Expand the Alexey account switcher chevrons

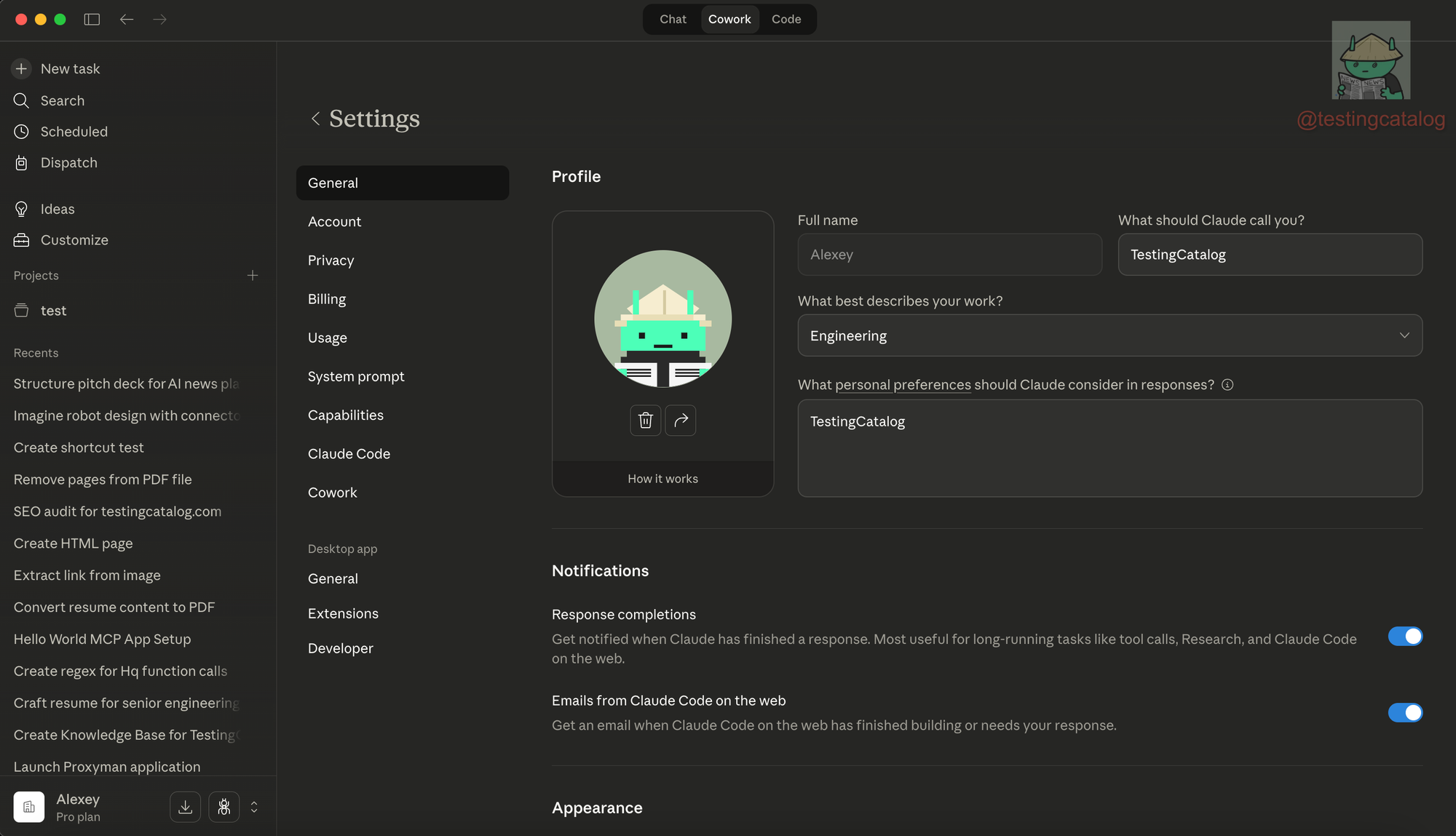click(254, 807)
